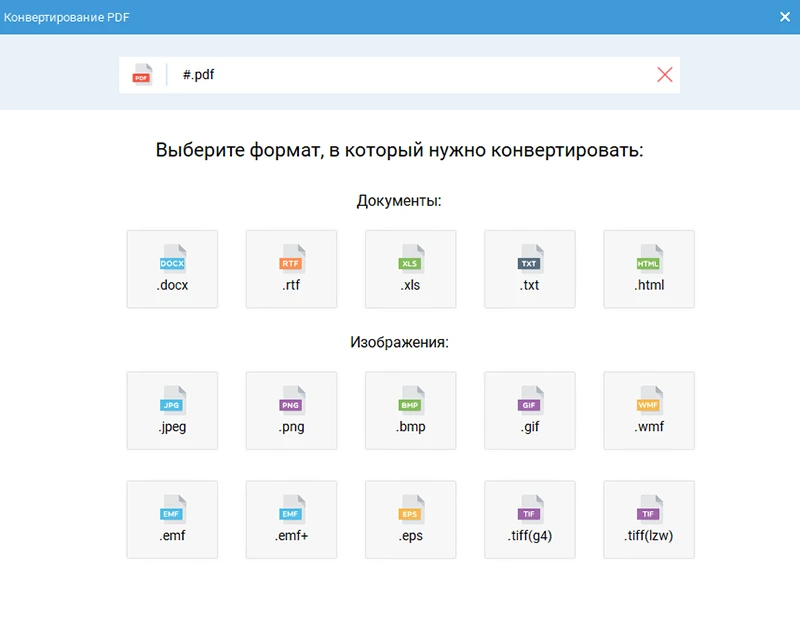Screen dimensions: 800x624
Task: Click the red PDF file icon
Action: coord(142,74)
